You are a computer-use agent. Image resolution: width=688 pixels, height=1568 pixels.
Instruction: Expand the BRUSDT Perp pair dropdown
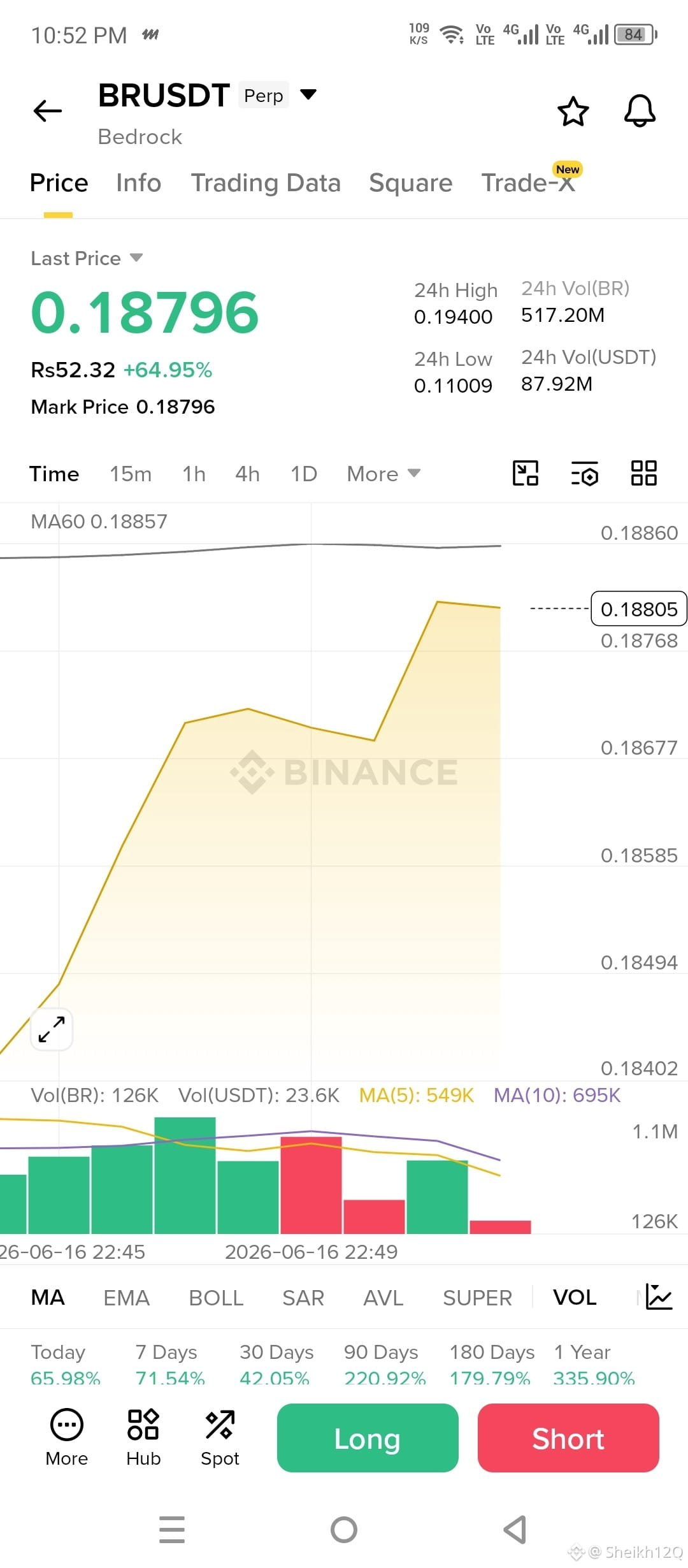pos(308,95)
